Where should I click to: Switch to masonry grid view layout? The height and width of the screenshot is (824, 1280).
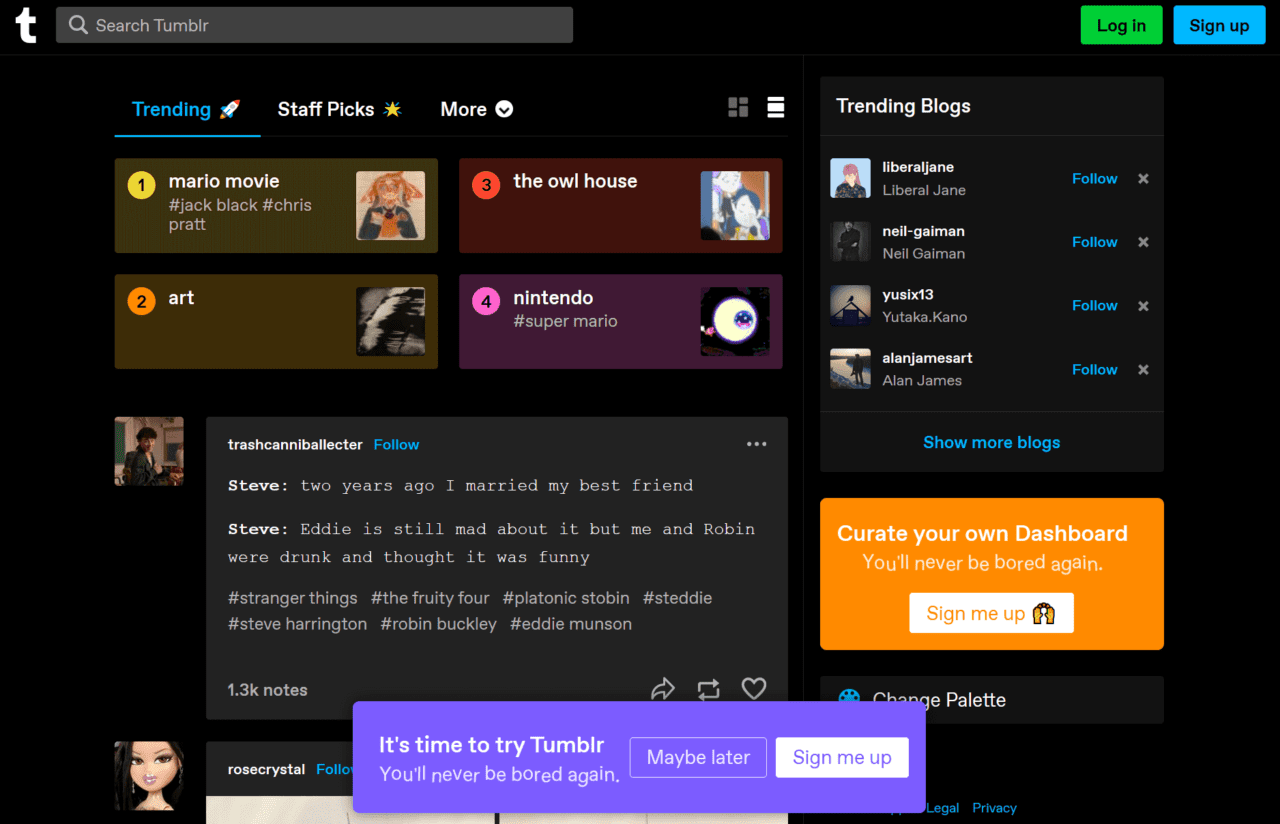coord(738,106)
